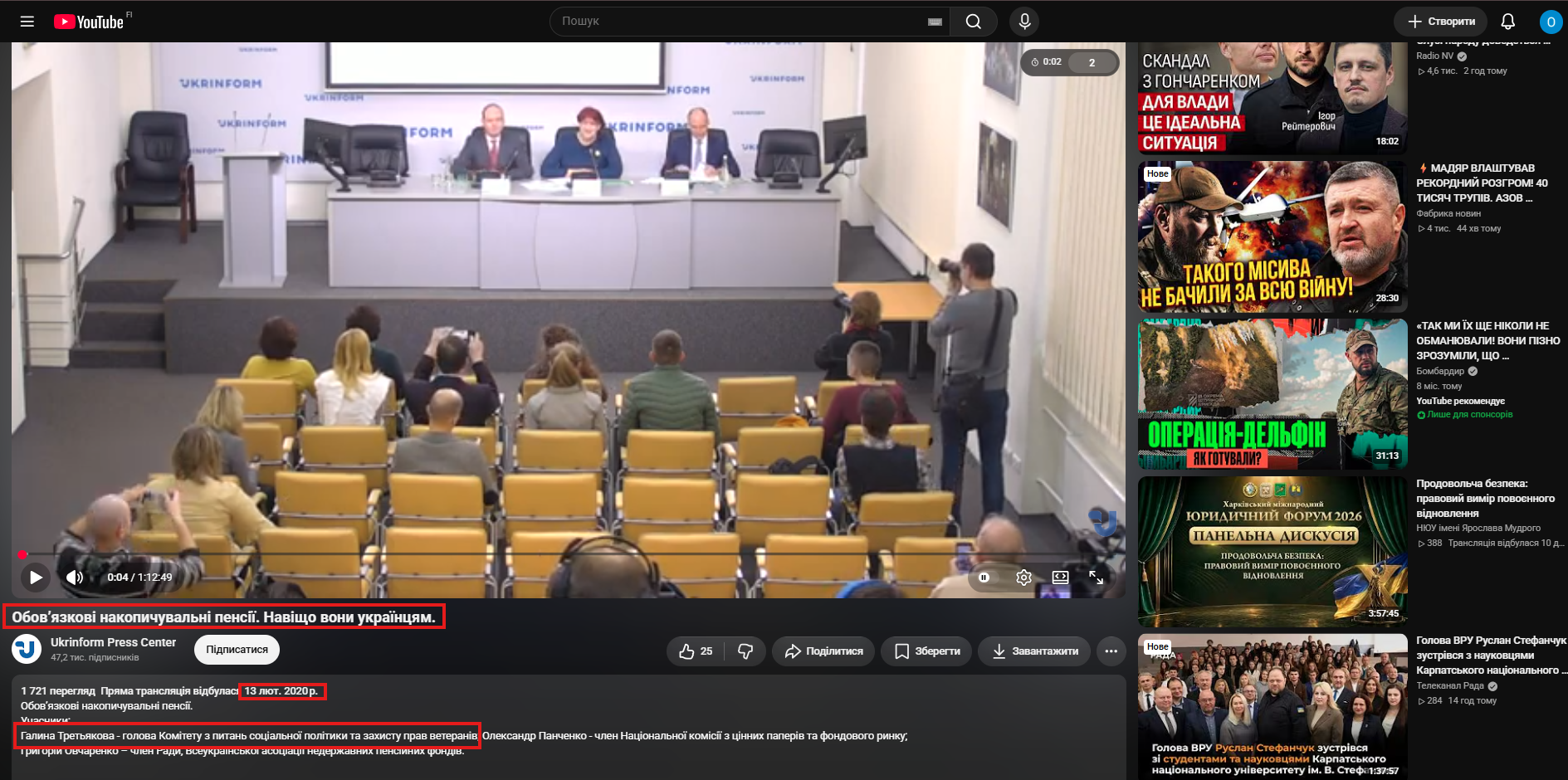Share the video via Поділитися
The width and height of the screenshot is (1568, 780).
pyautogui.click(x=823, y=651)
